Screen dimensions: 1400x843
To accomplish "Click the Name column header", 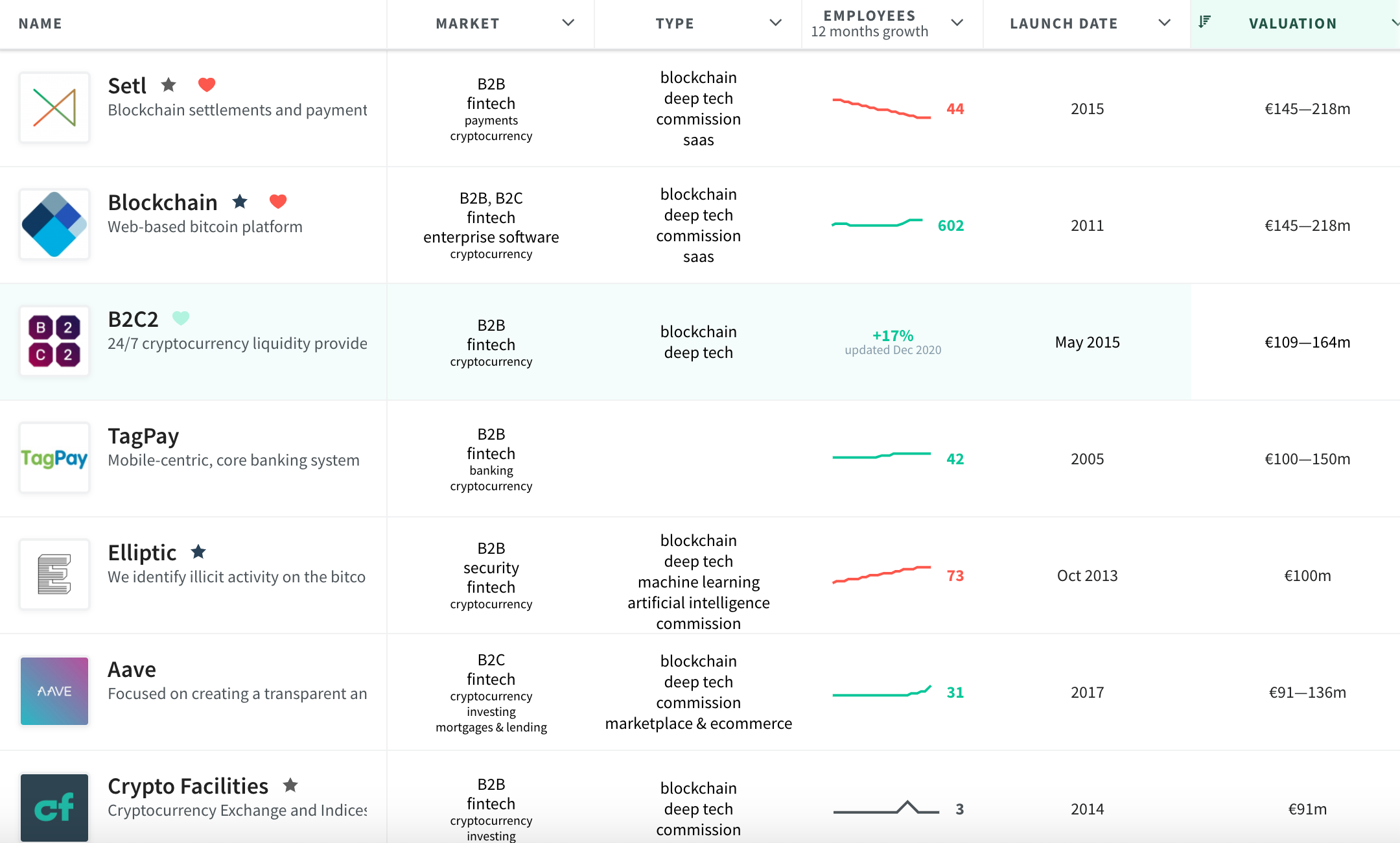I will coord(40,23).
